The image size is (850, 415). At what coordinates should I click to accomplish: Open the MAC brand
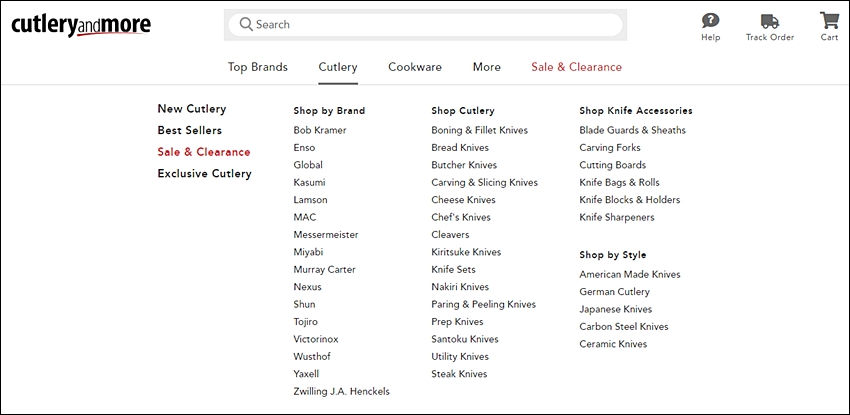pos(305,217)
